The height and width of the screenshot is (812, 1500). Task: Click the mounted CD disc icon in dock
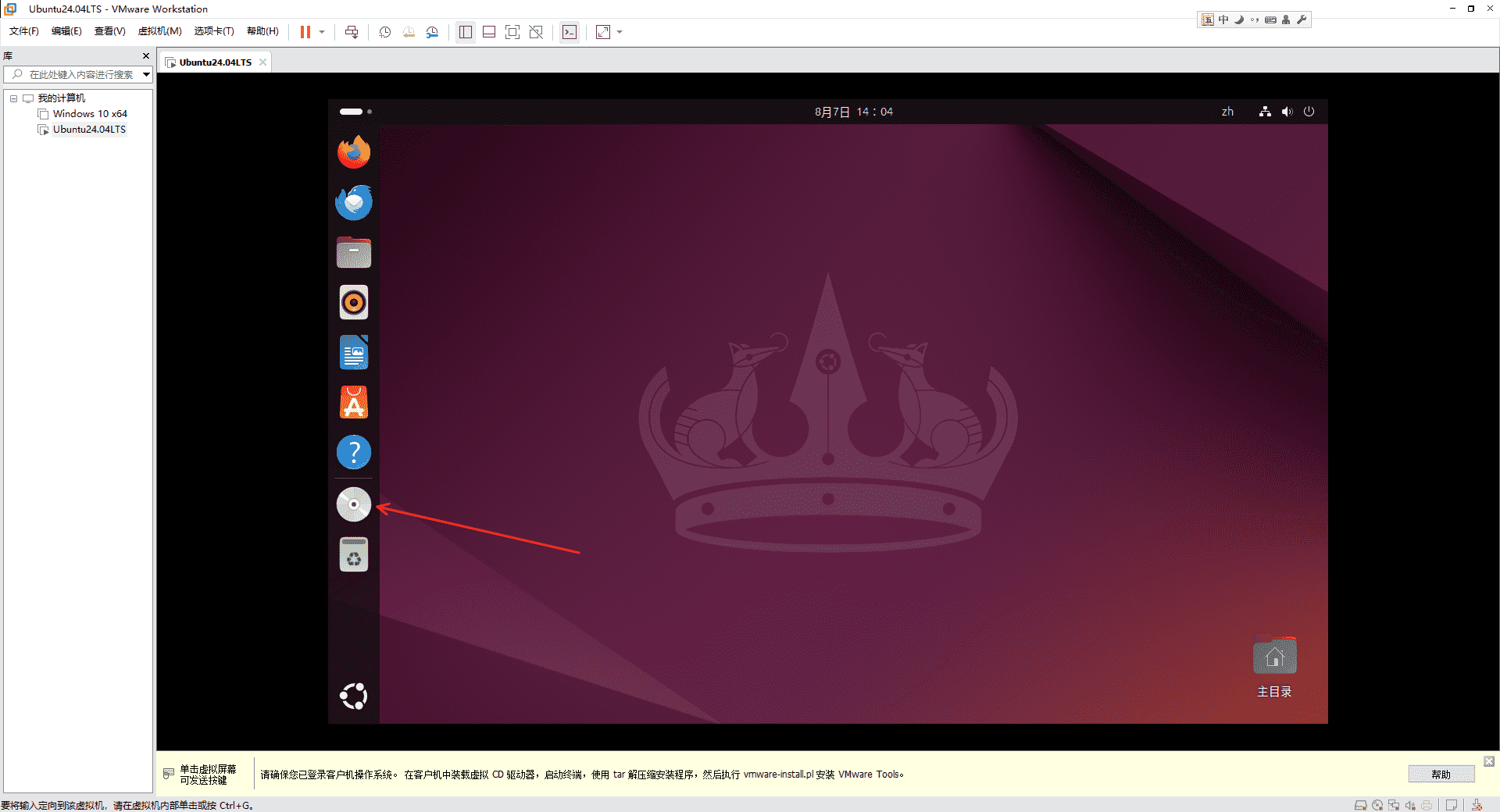pos(354,504)
